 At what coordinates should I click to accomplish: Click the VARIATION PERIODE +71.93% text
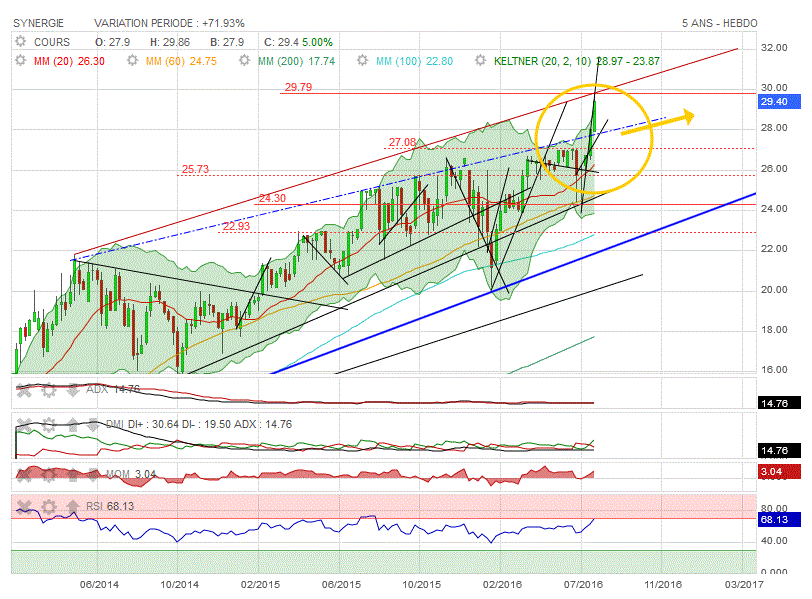coord(169,23)
